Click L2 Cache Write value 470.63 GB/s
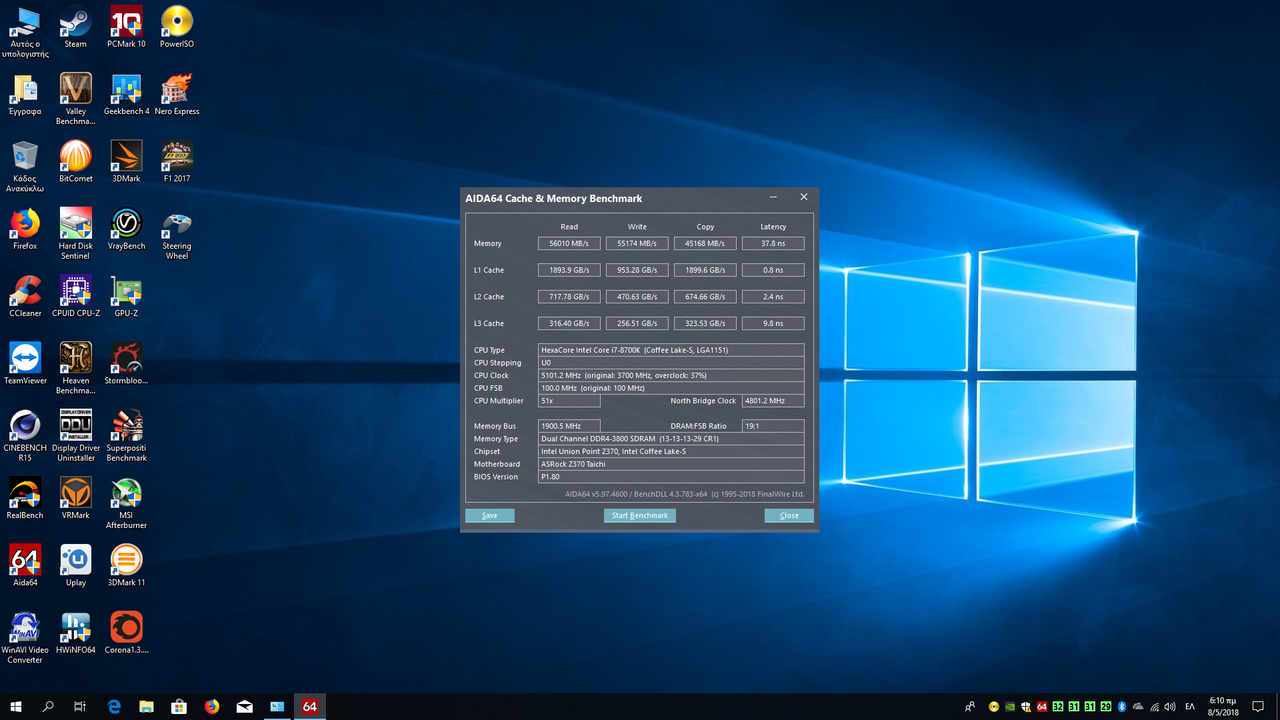This screenshot has width=1280, height=720. point(637,297)
